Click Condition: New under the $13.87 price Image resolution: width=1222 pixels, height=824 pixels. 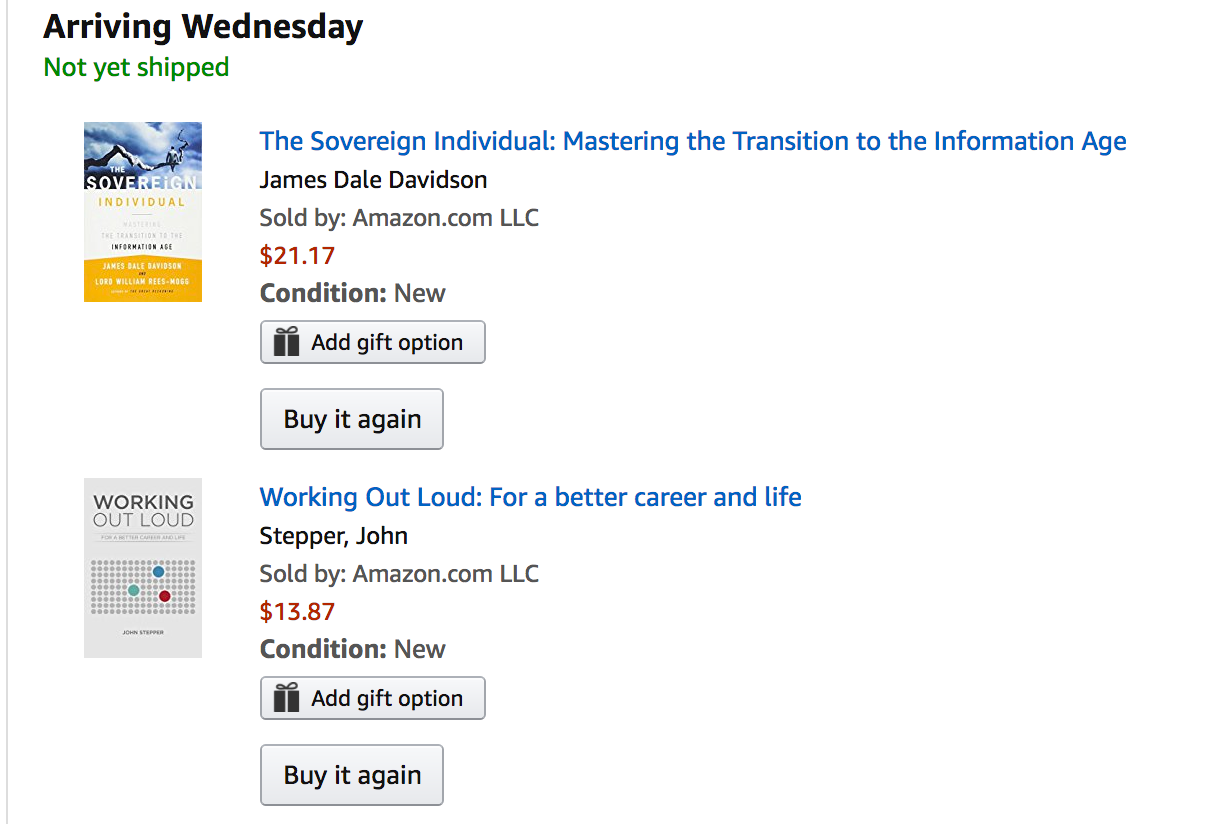click(x=353, y=649)
